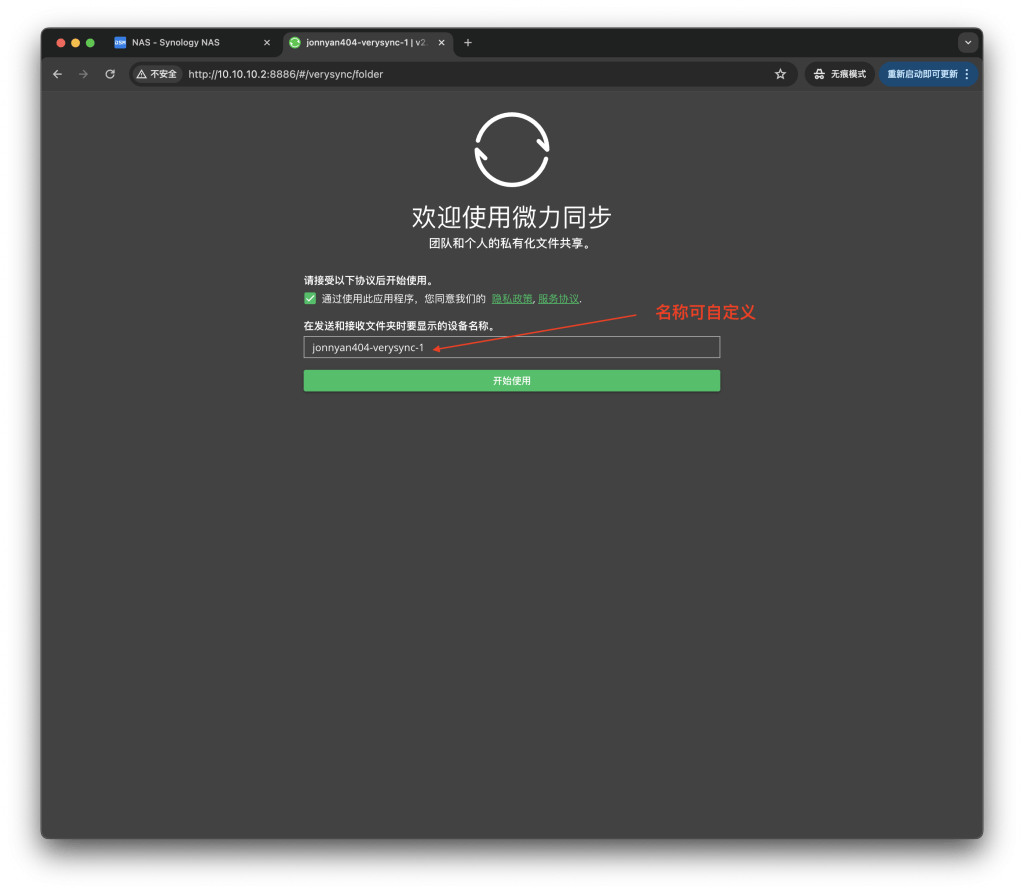
Task: Click the verysync circular sync logo
Action: tap(512, 150)
